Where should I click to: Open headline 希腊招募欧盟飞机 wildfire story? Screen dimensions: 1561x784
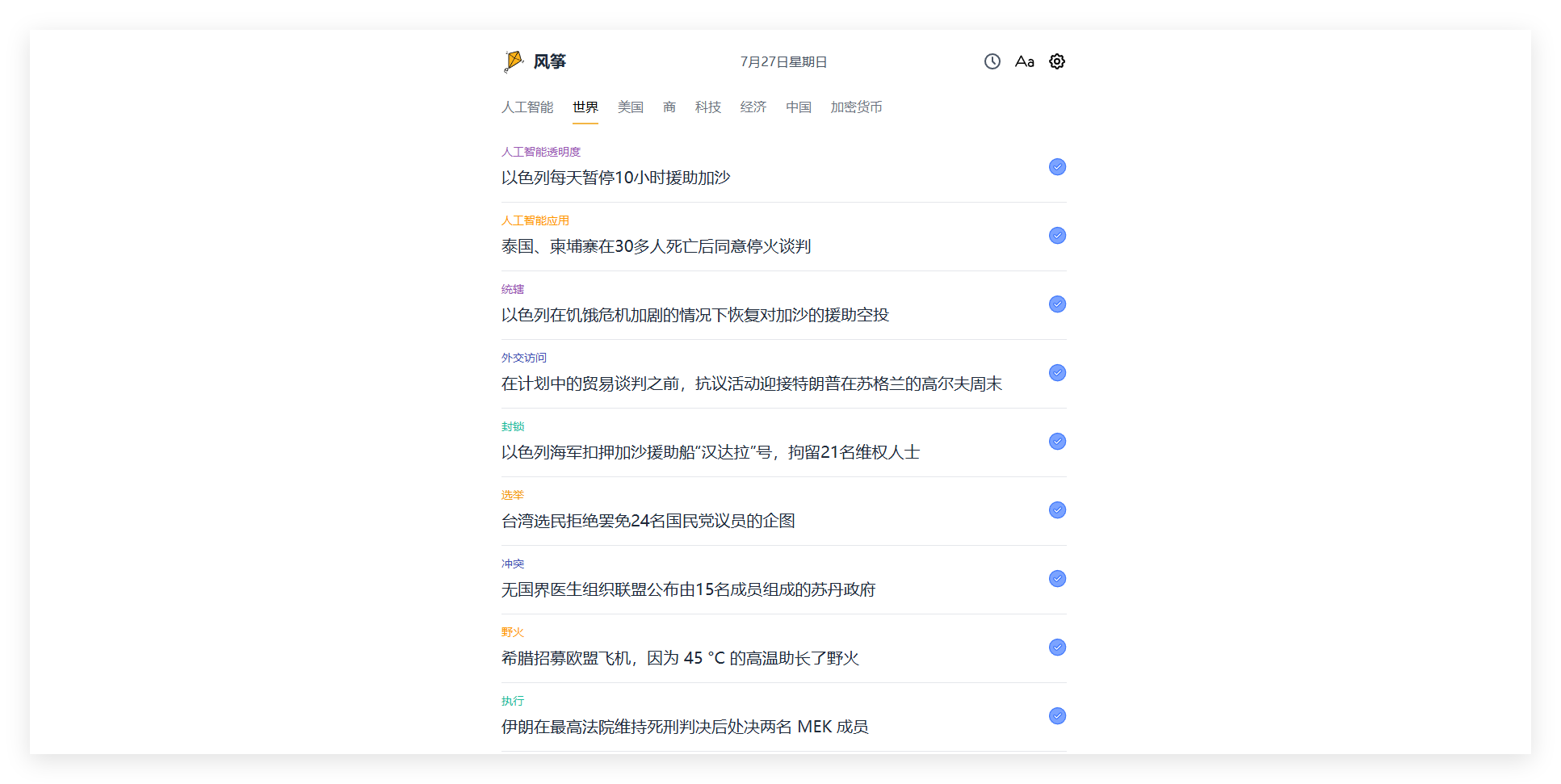coord(680,658)
